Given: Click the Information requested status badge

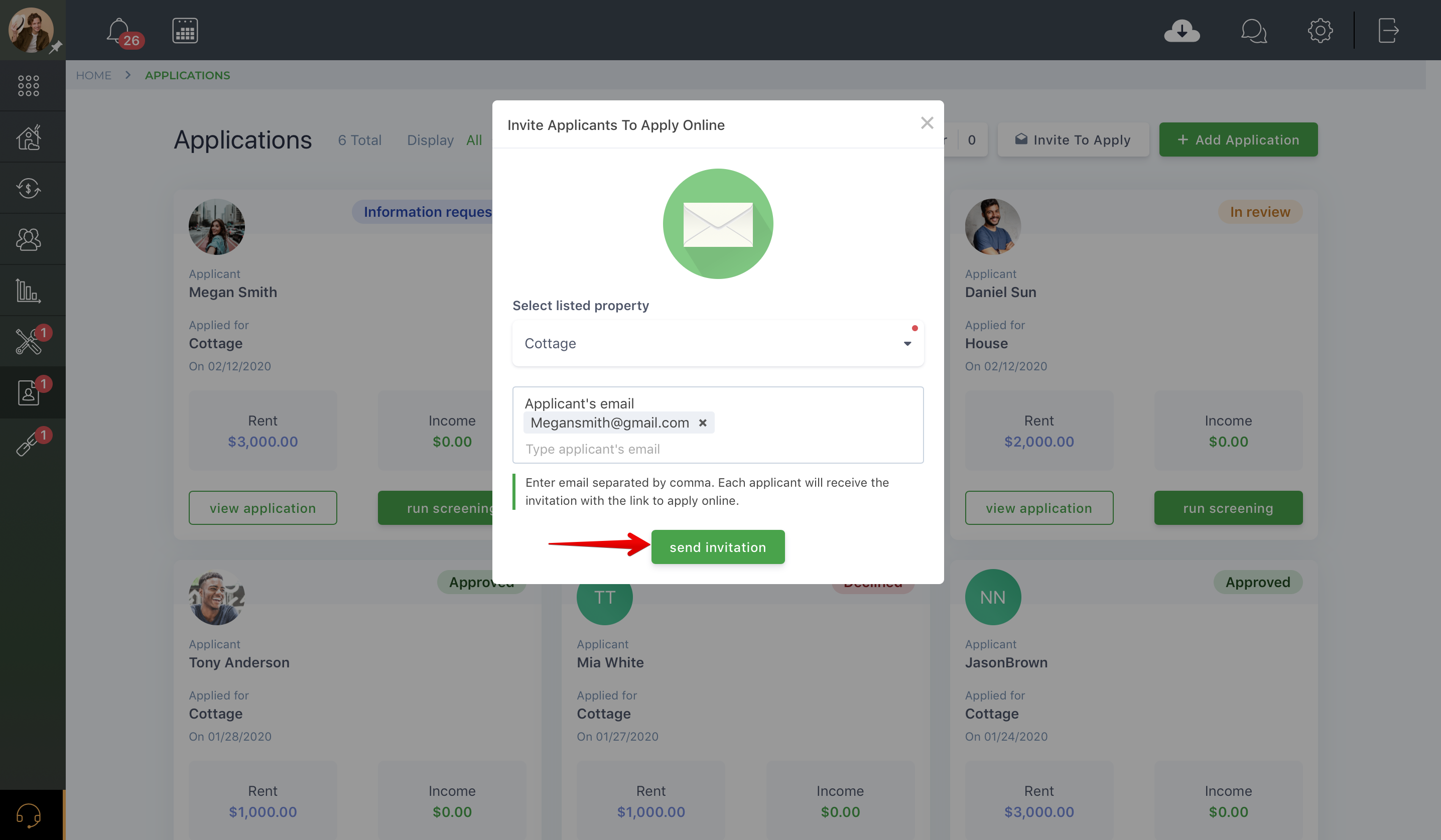Looking at the screenshot, I should pos(423,212).
